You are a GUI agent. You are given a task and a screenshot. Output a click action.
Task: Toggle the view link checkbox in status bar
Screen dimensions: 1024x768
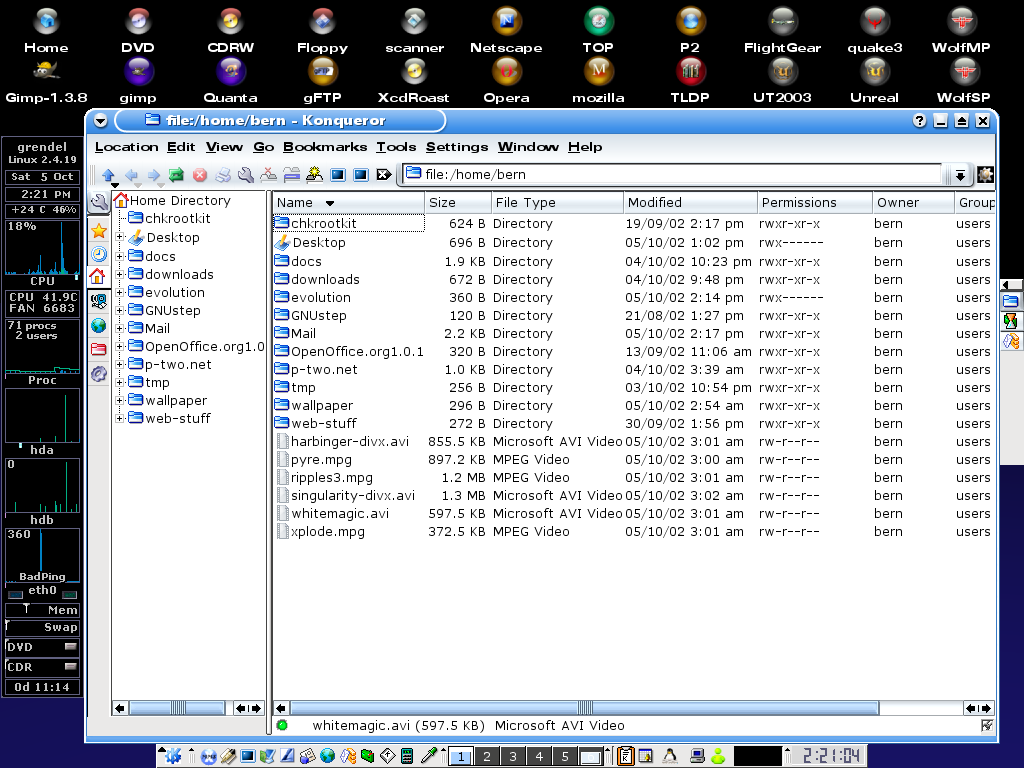[987, 726]
